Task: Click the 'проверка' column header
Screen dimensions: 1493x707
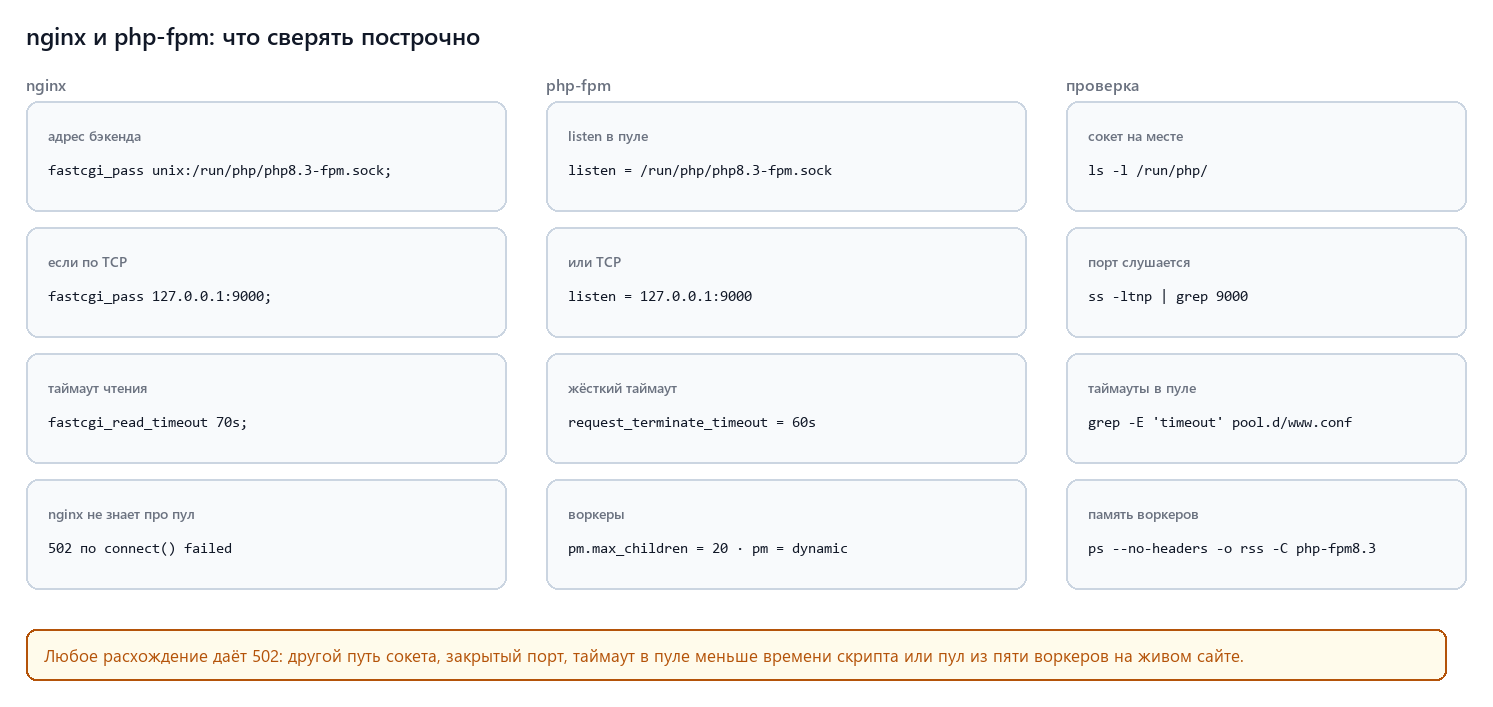Action: click(x=1102, y=86)
